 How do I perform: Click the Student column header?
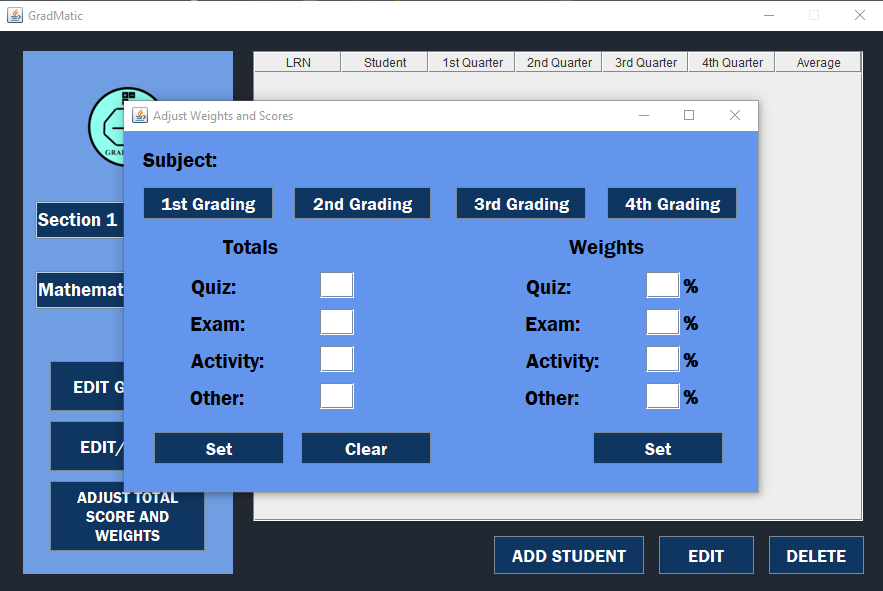pos(384,61)
